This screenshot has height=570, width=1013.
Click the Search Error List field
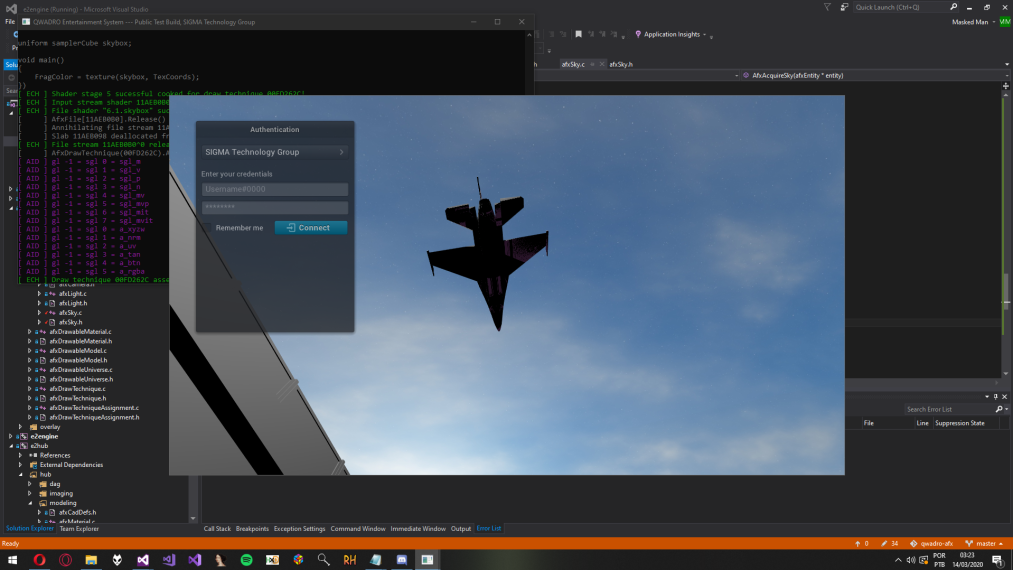(948, 409)
